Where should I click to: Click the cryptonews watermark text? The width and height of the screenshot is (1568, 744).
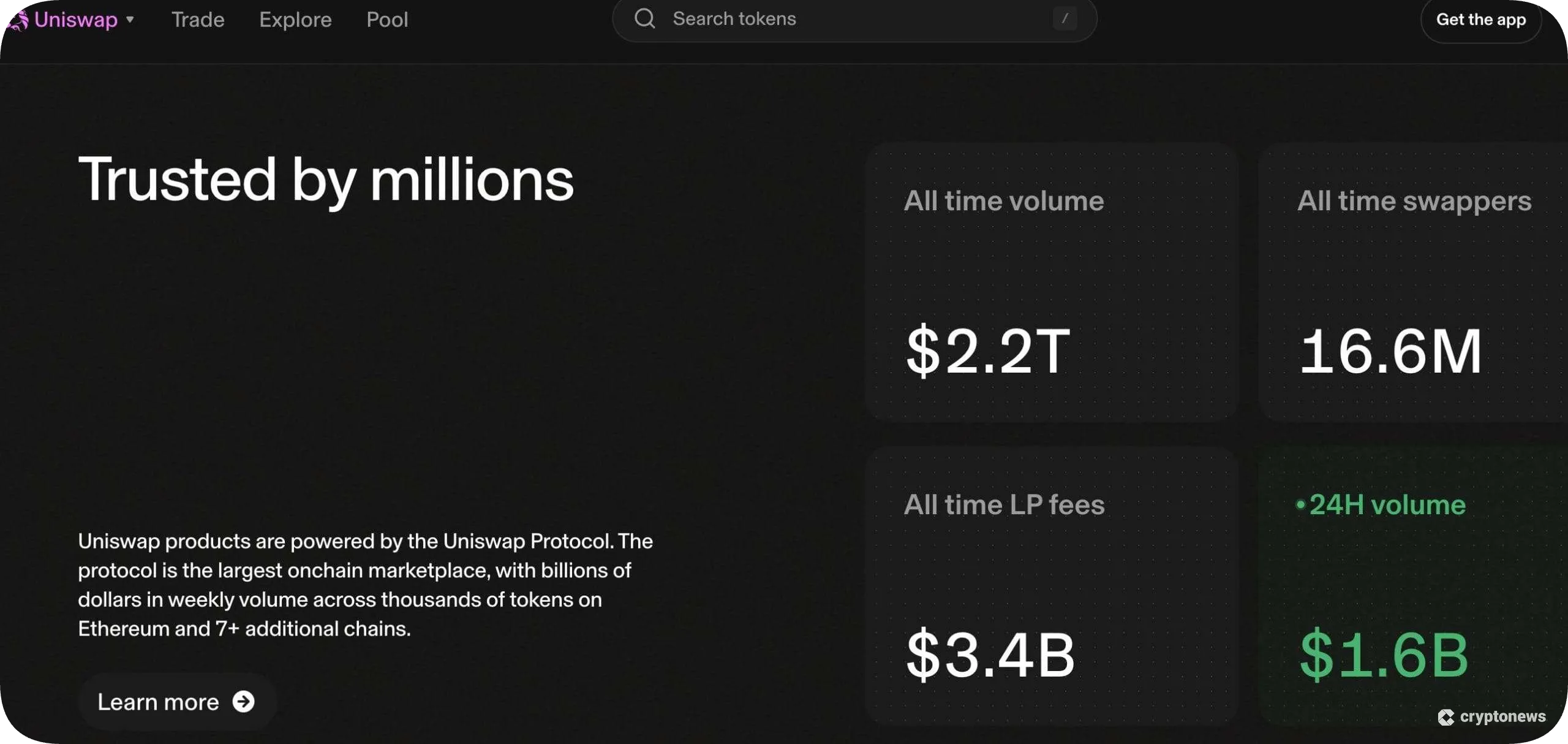pyautogui.click(x=1502, y=716)
